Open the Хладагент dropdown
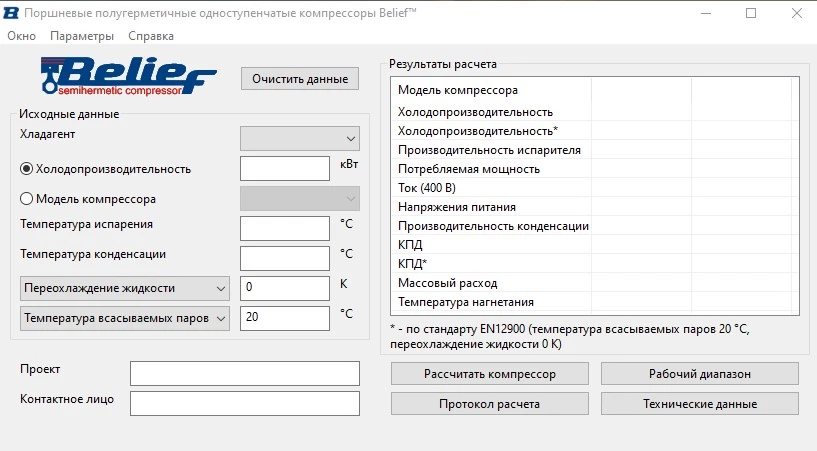The height and width of the screenshot is (451, 817). pyautogui.click(x=300, y=139)
